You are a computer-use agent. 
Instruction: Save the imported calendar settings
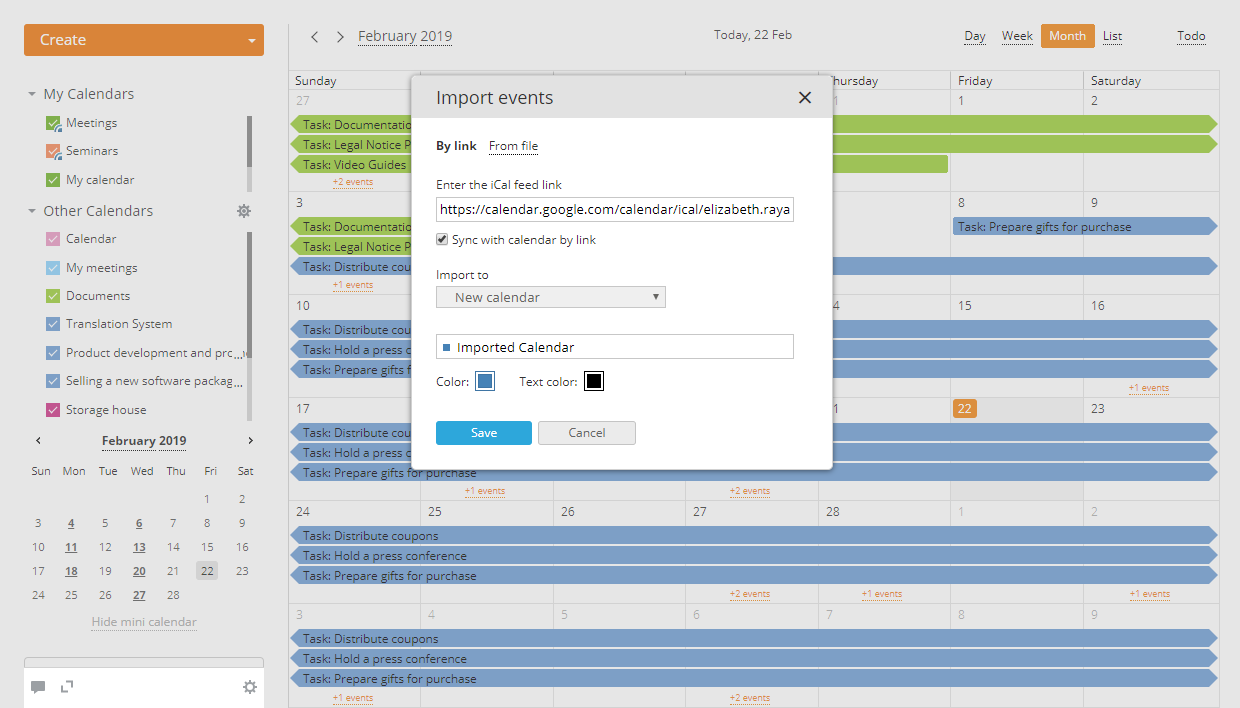point(483,432)
